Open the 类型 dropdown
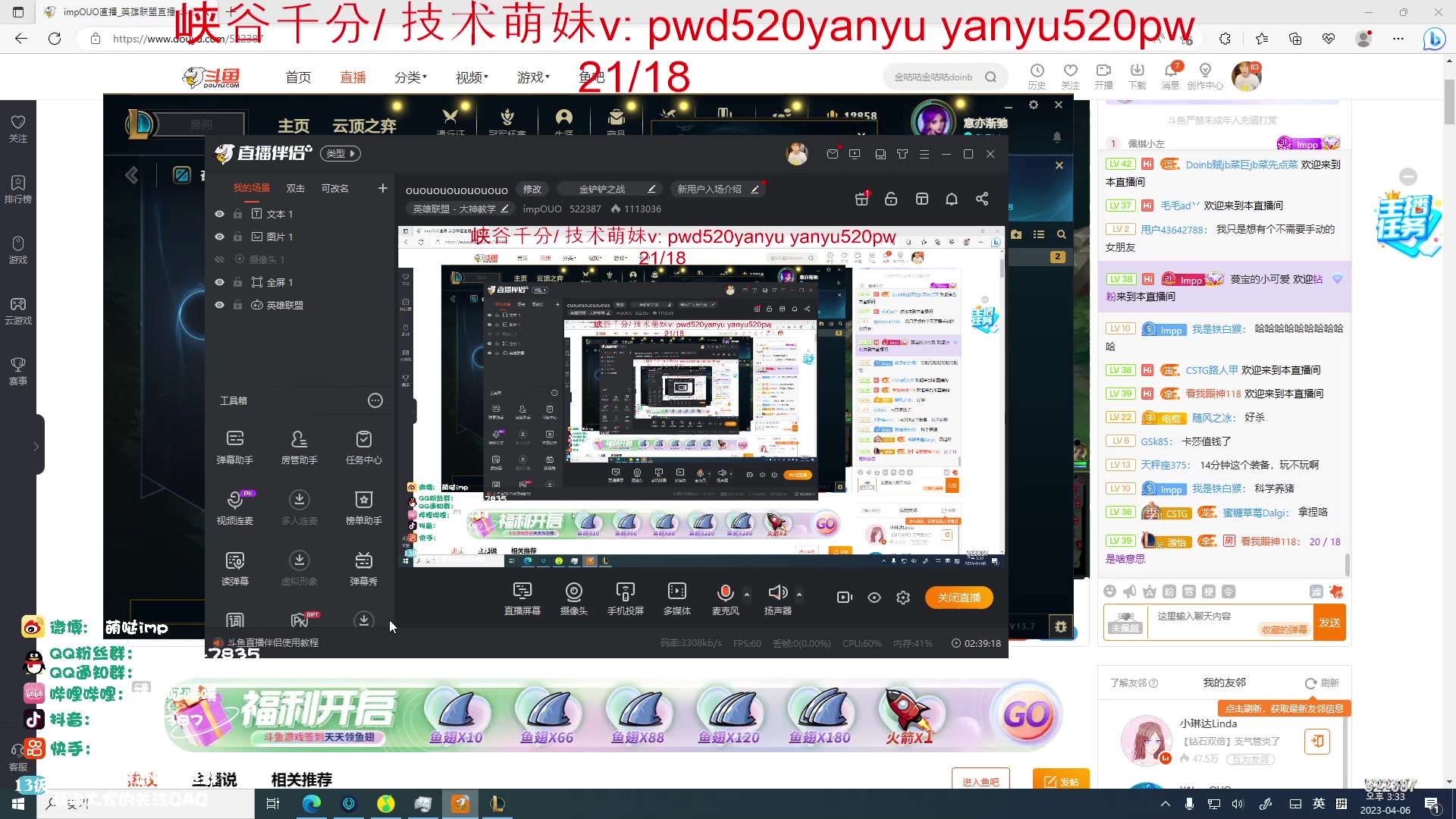 [340, 153]
